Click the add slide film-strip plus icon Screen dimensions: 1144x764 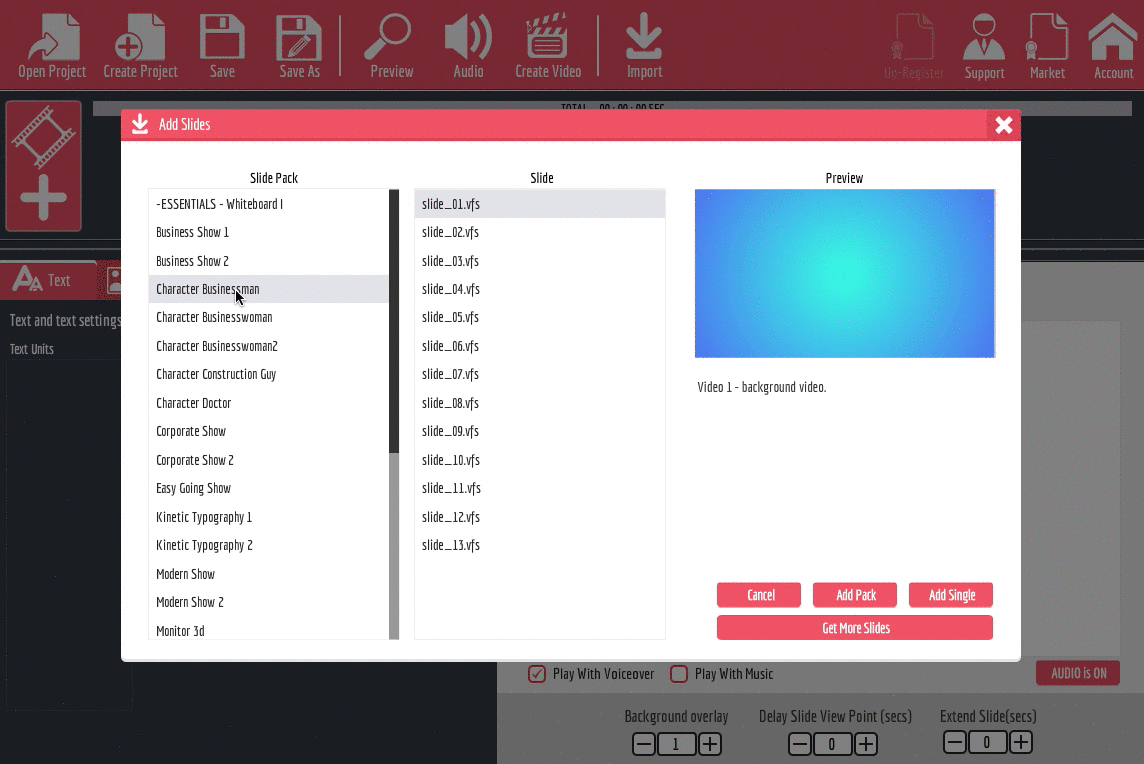tap(44, 166)
